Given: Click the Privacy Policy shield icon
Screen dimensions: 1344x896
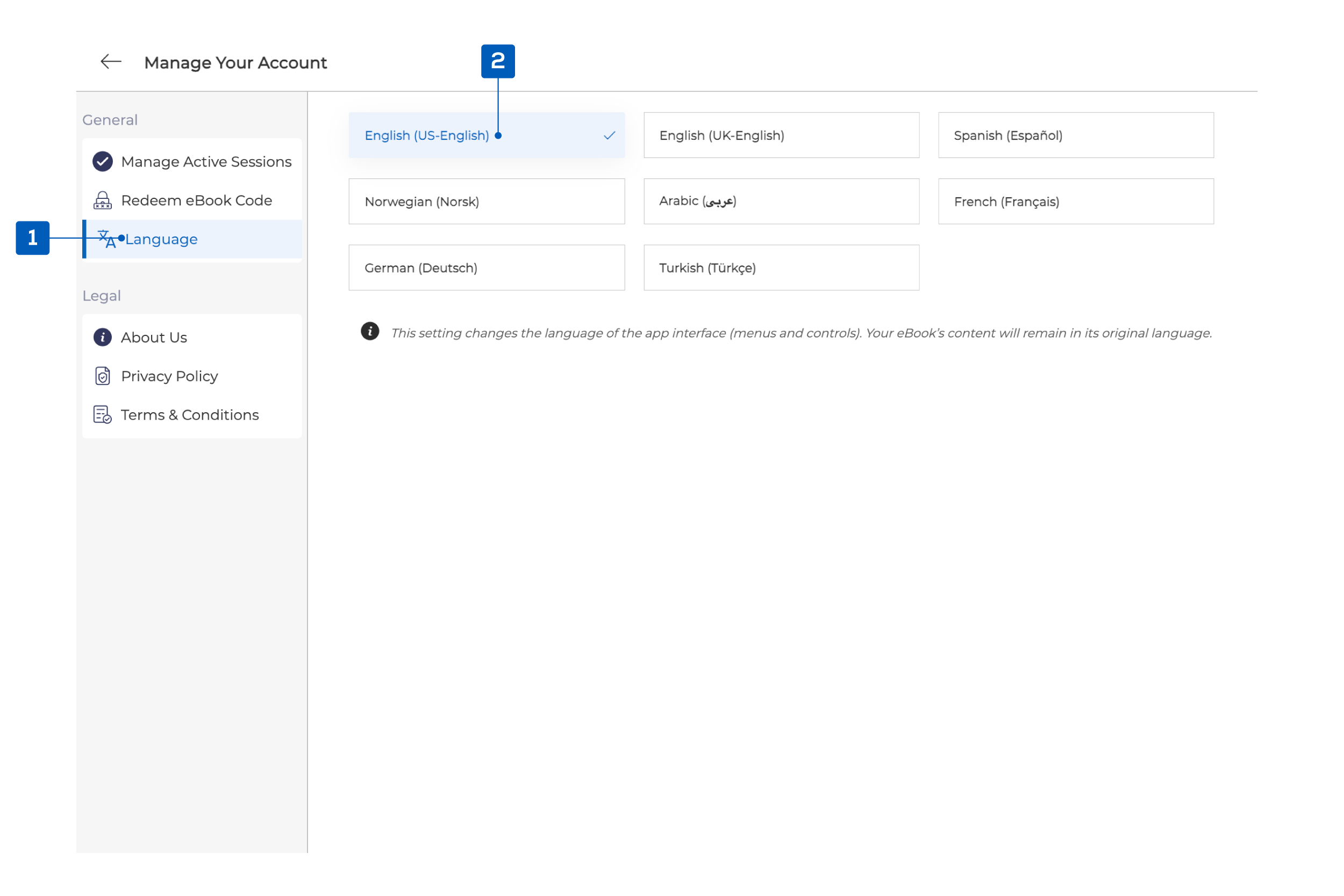Looking at the screenshot, I should click(x=103, y=377).
